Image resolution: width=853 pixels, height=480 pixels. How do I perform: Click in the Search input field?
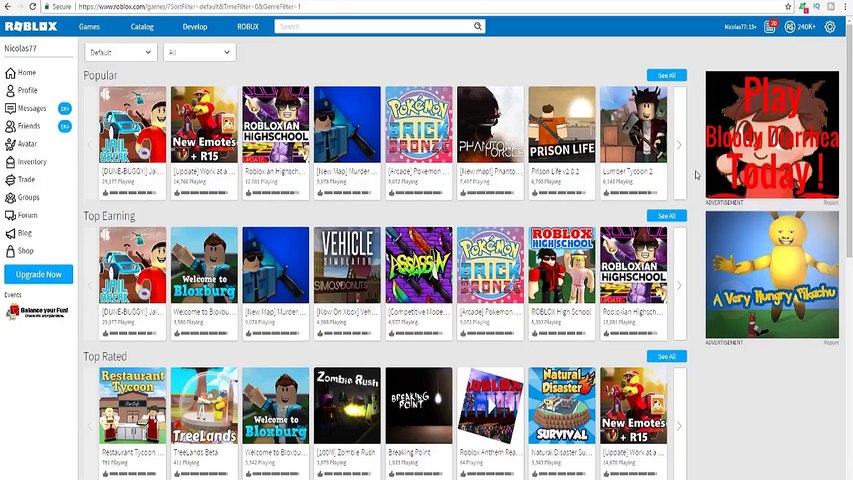[373, 26]
